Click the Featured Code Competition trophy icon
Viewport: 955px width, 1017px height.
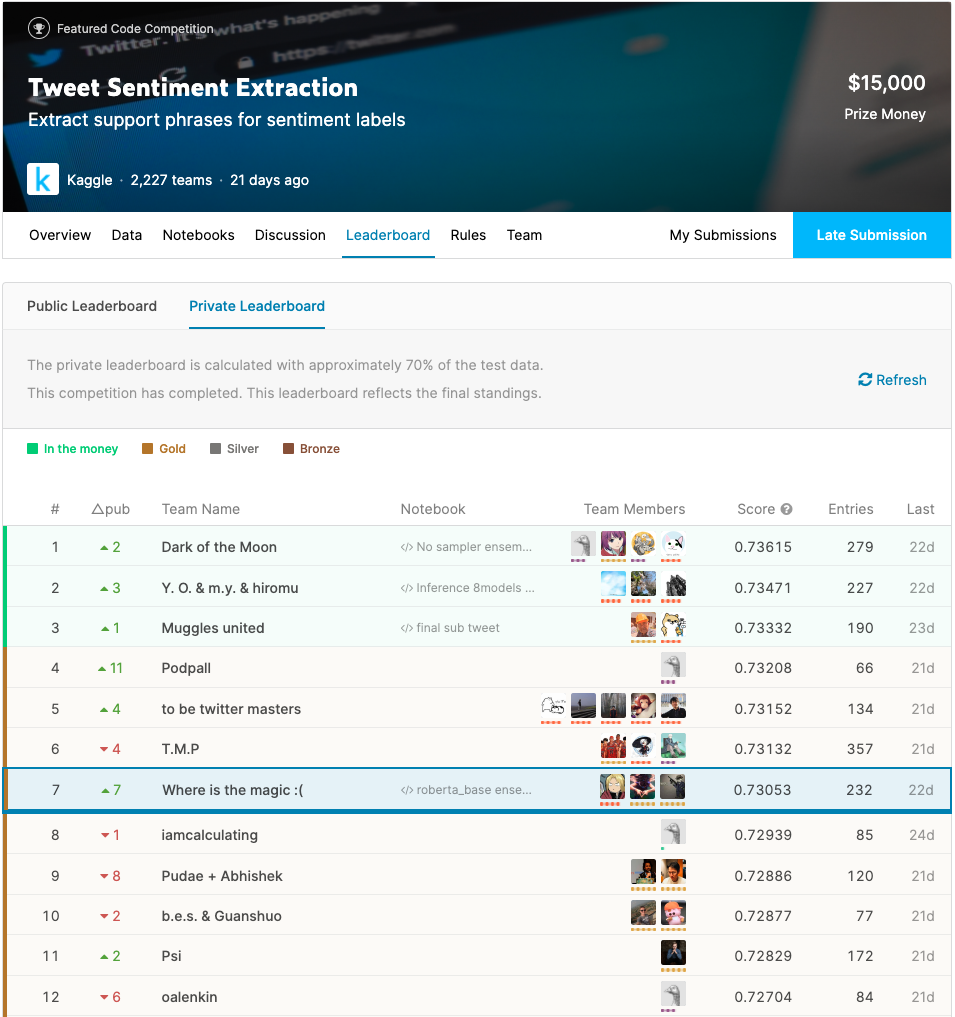pos(39,28)
